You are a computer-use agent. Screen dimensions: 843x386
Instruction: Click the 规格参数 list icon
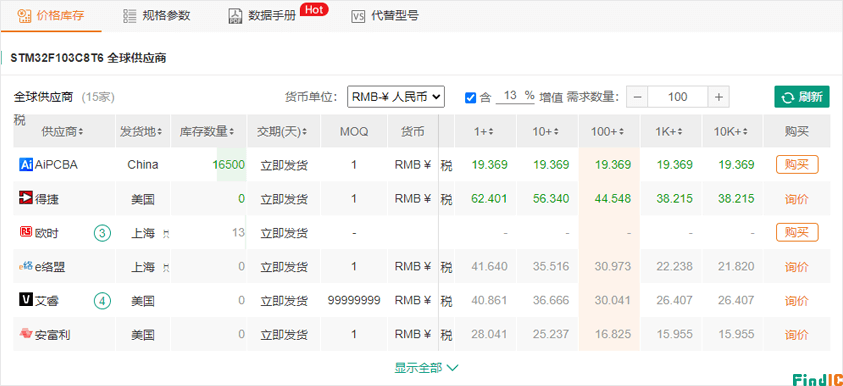tap(130, 16)
